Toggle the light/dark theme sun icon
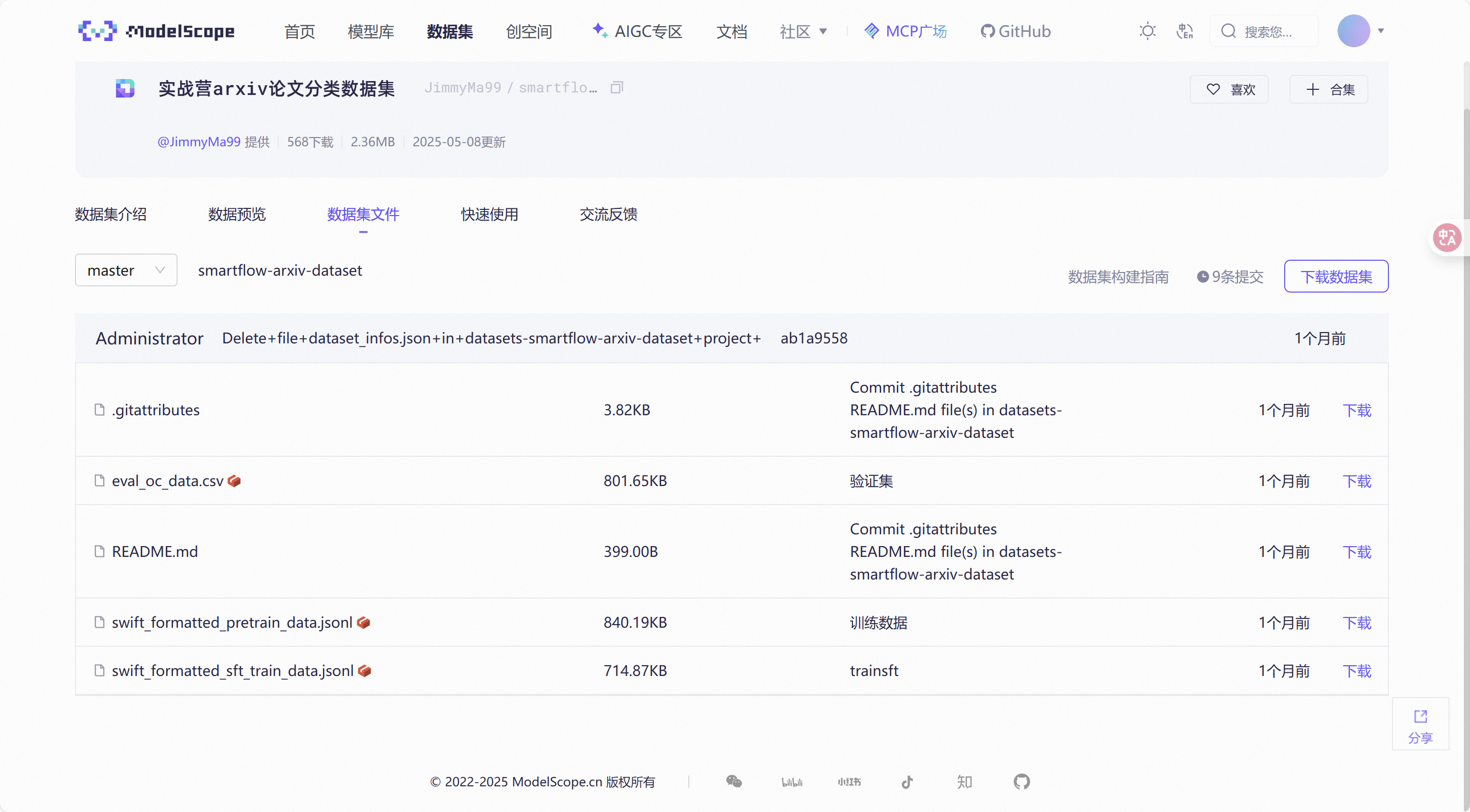 (1147, 31)
